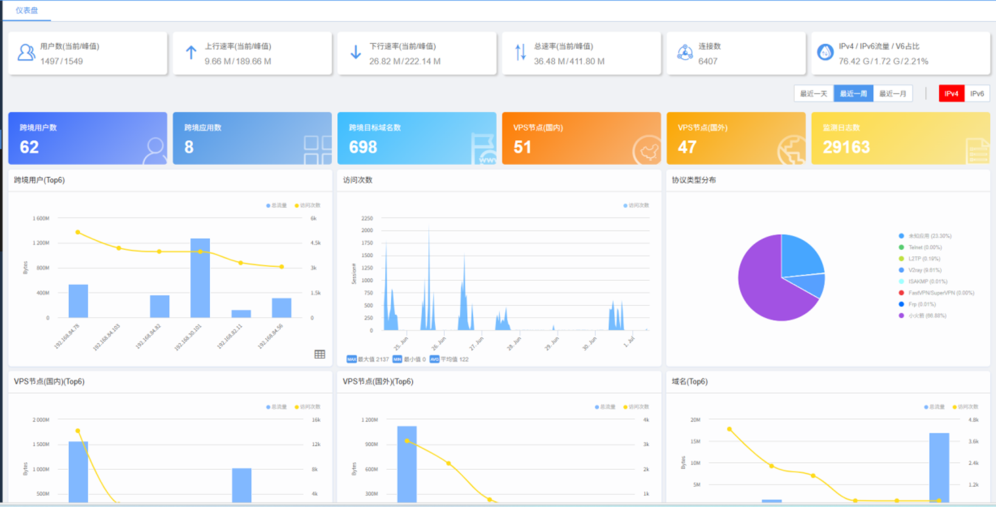Click the AVG badge under 访问次数 chart
Viewport: 996px width, 507px height.
(434, 359)
